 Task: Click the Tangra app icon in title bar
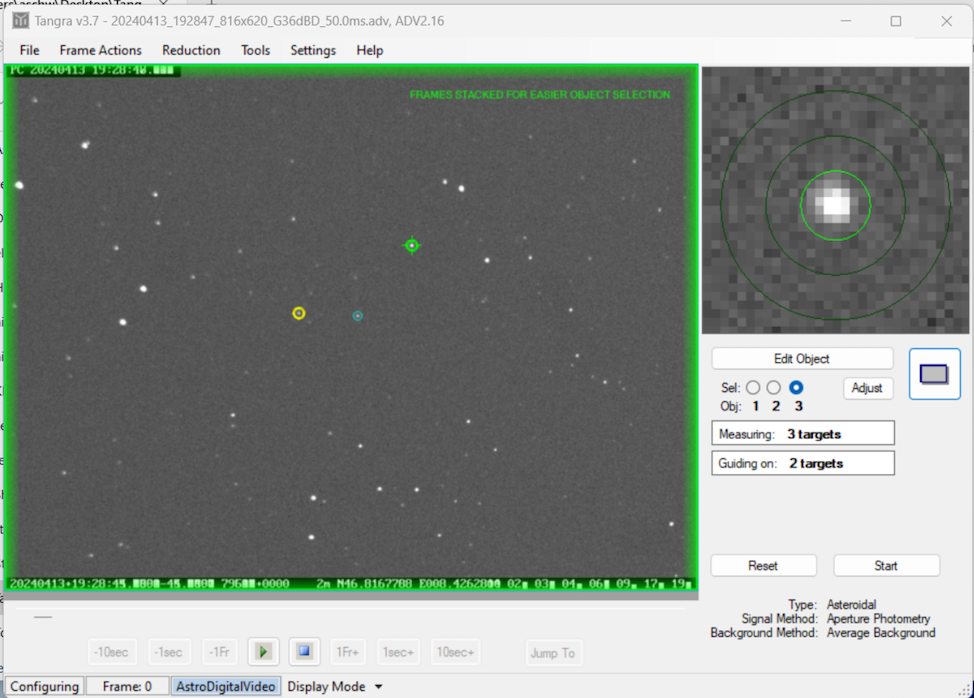point(20,21)
